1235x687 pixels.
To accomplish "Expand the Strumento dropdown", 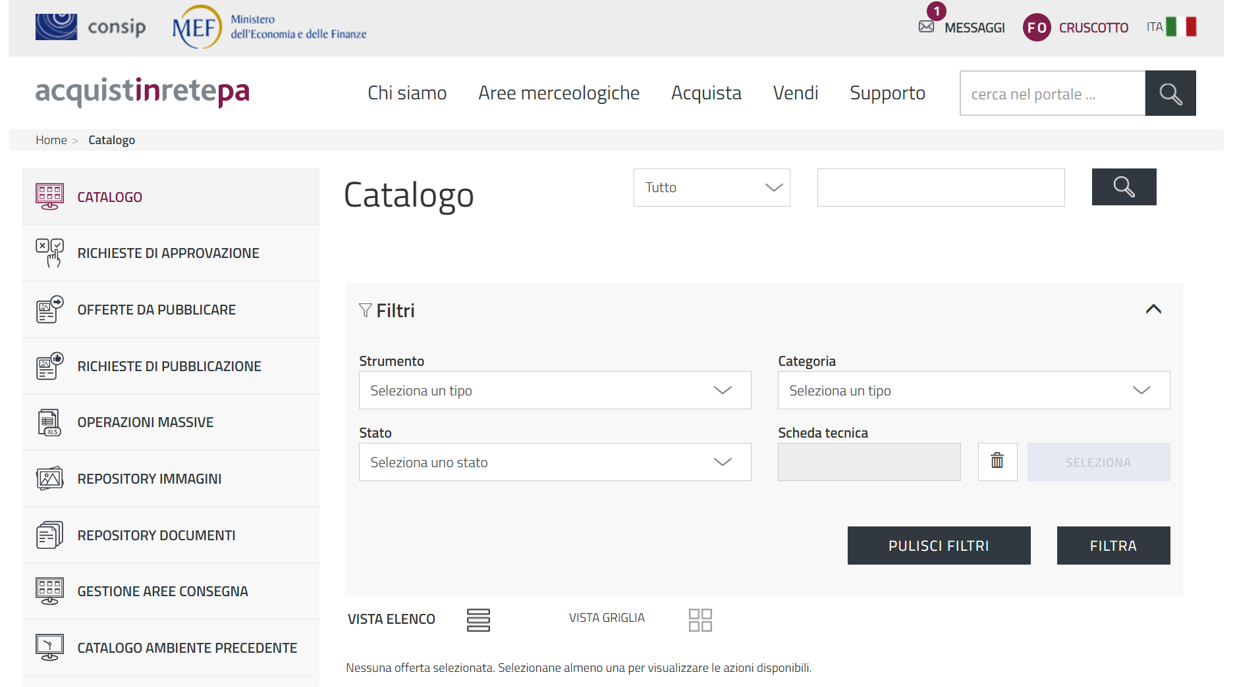I will [554, 391].
